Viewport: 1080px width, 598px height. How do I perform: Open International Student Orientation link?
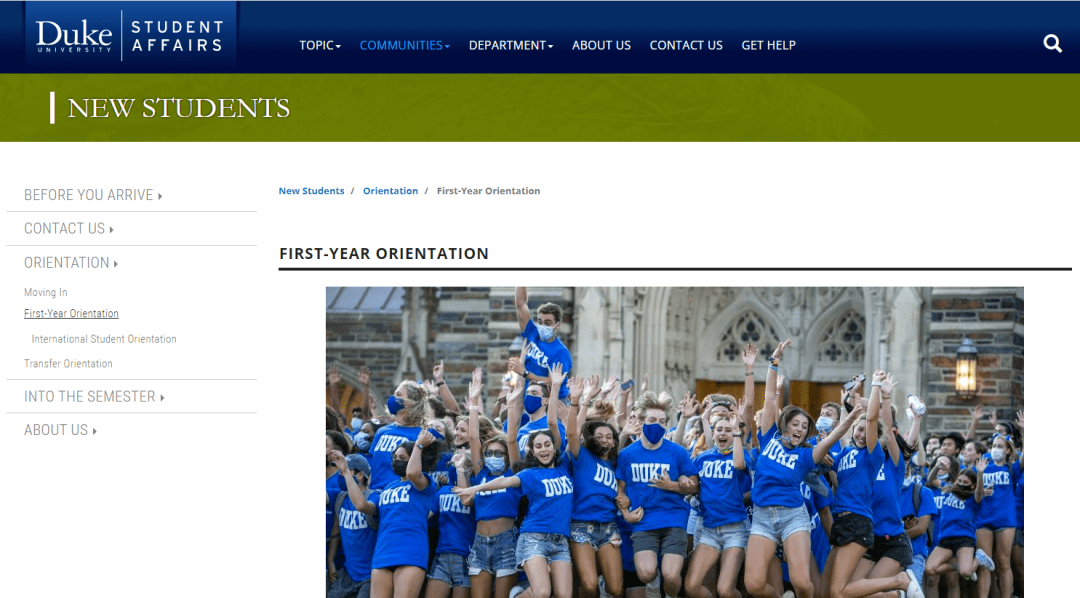tap(104, 339)
